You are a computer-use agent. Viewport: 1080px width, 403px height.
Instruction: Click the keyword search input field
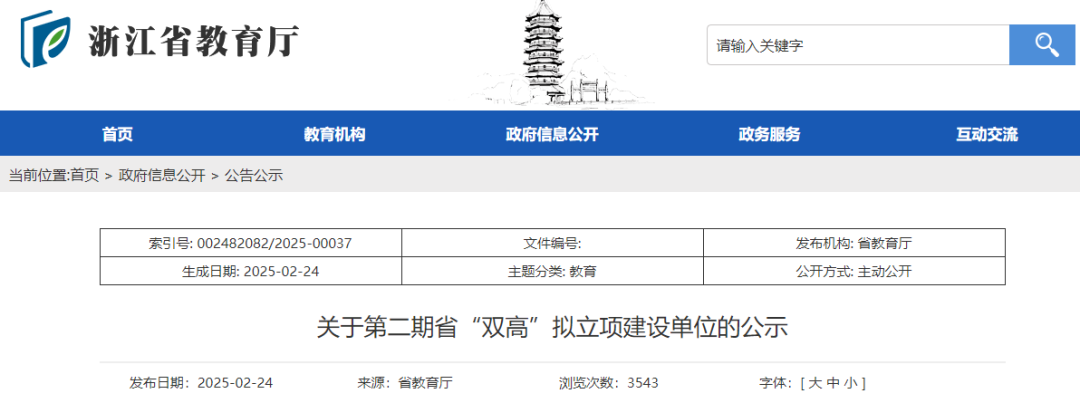tap(858, 45)
